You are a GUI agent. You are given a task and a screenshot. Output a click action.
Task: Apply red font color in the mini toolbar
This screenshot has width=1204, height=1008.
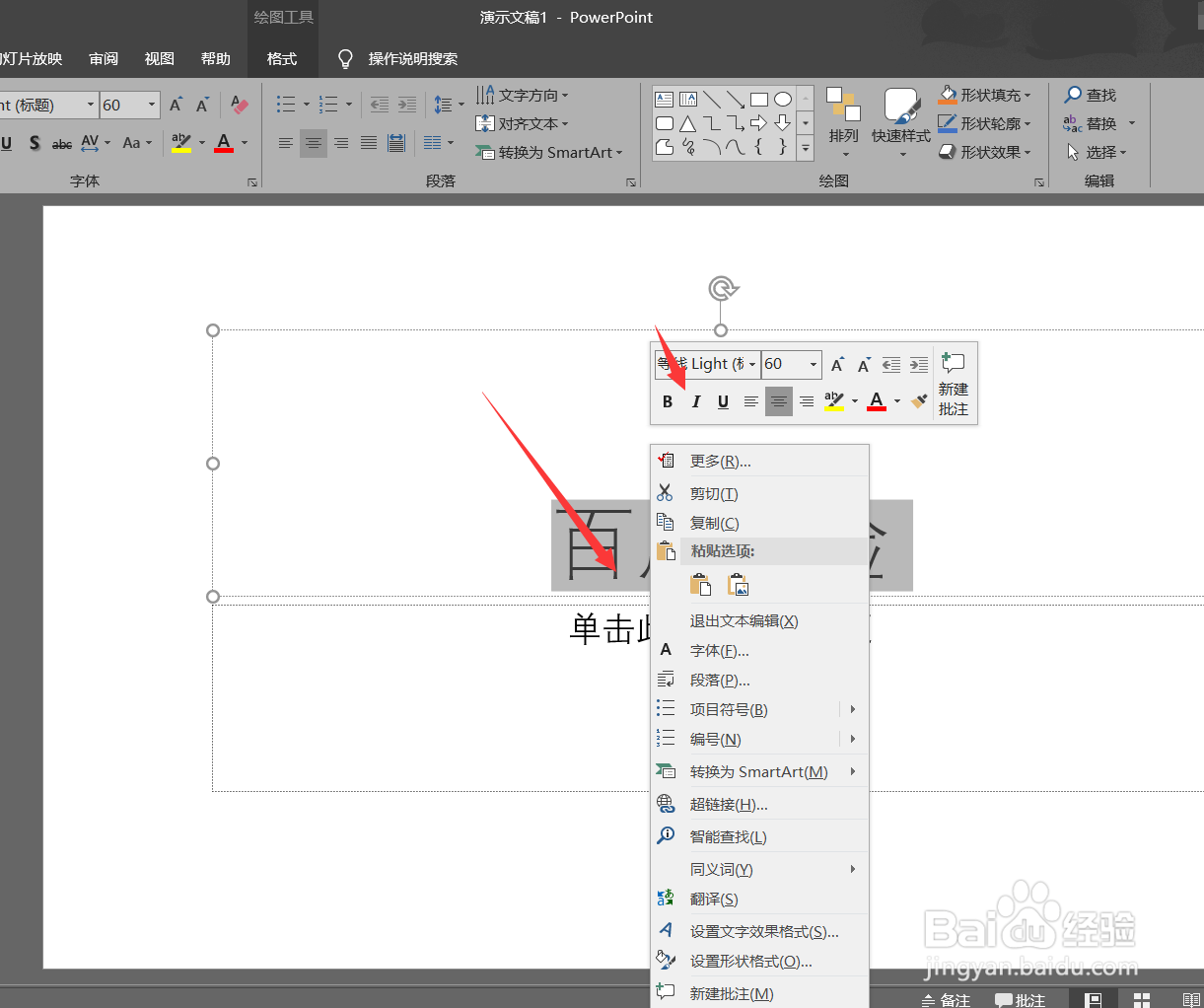[x=877, y=401]
